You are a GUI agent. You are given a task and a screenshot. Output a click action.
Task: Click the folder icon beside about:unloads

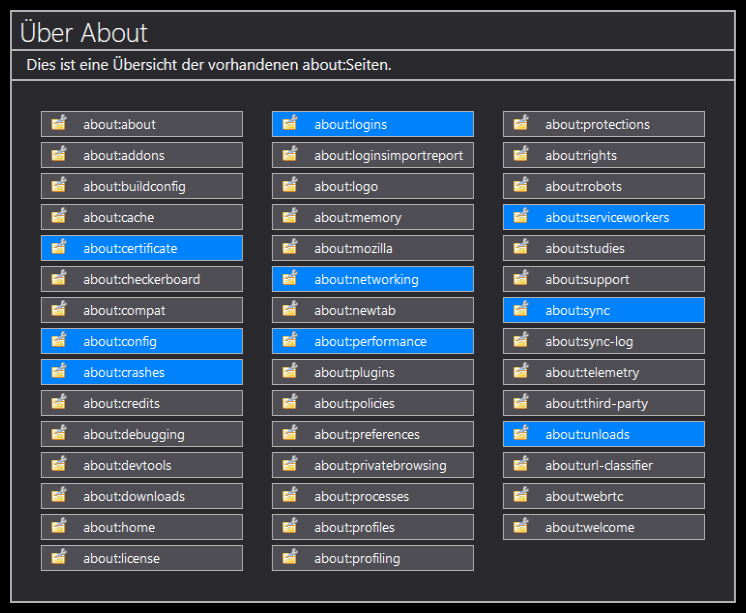pos(521,433)
